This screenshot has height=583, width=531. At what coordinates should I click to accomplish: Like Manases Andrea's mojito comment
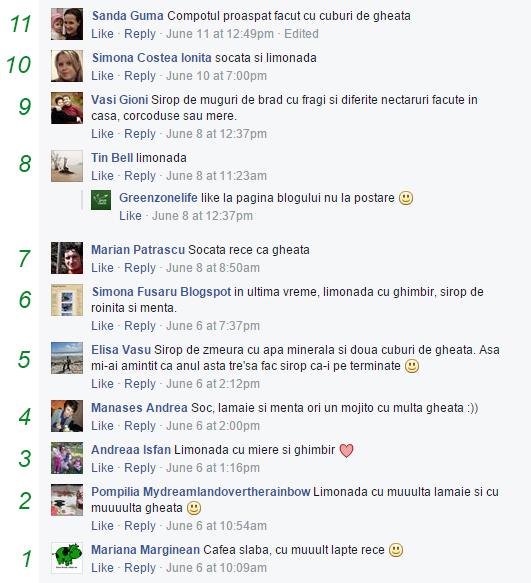[x=102, y=426]
